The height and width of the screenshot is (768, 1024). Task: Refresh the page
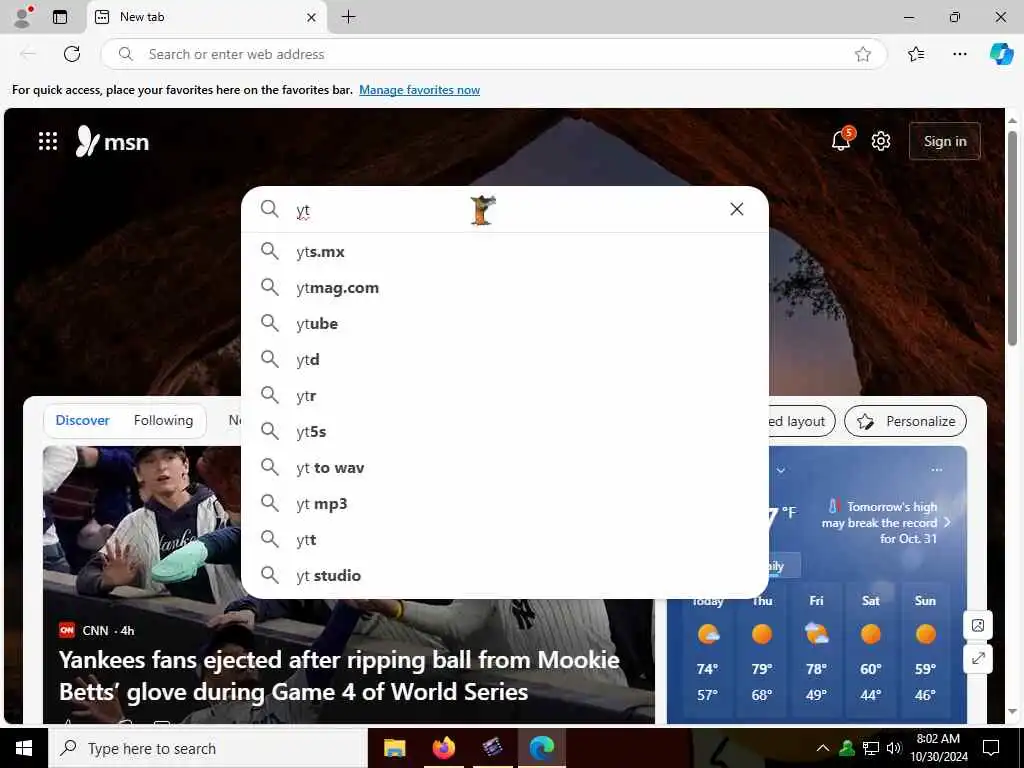(x=72, y=54)
